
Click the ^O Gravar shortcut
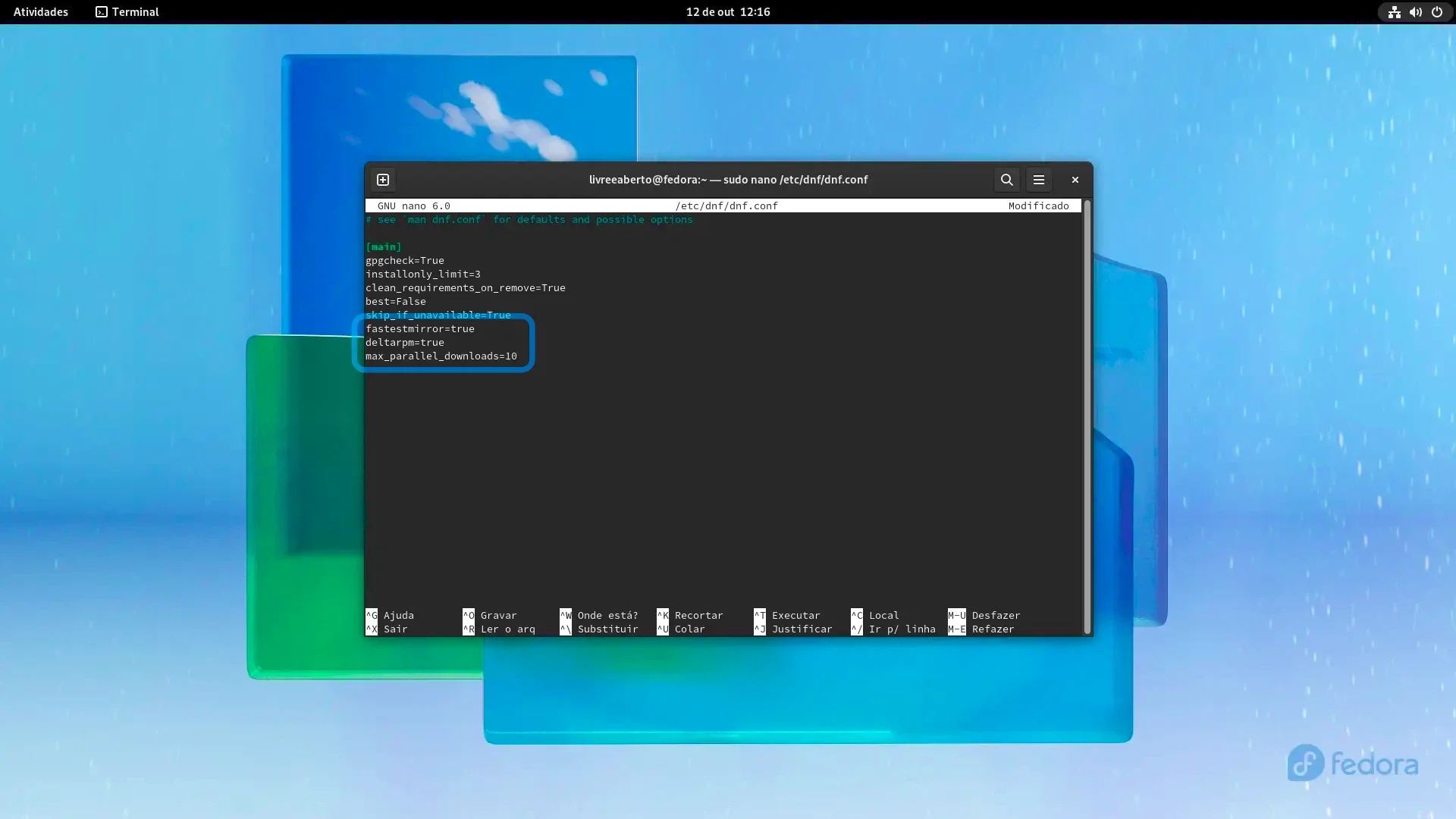[490, 615]
